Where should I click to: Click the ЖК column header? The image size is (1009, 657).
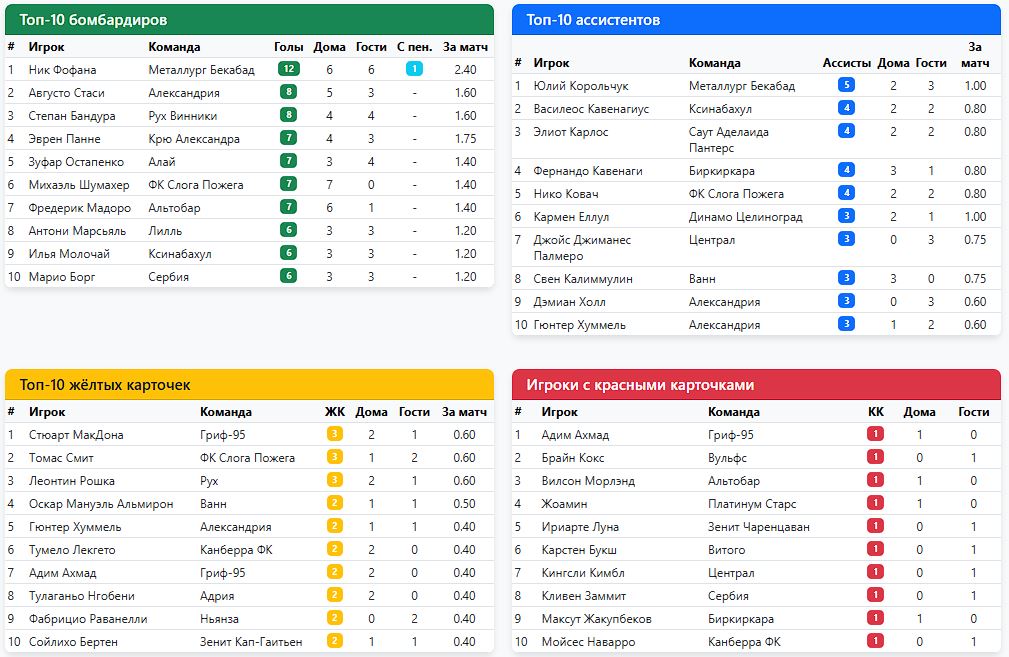(335, 411)
